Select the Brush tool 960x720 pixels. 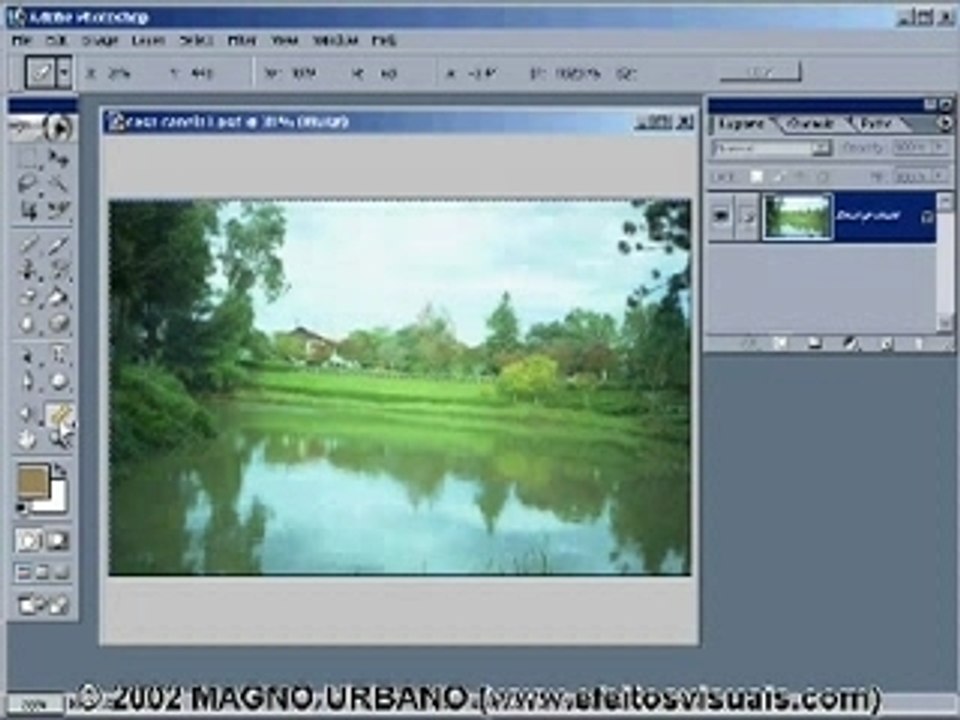coord(58,244)
